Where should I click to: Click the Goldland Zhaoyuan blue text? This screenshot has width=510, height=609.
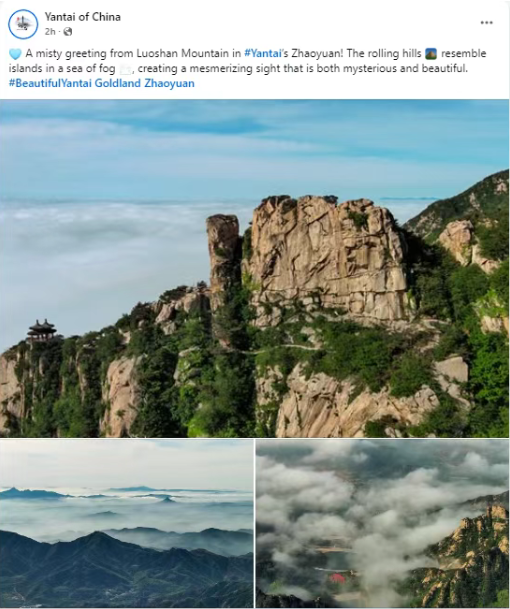point(144,83)
